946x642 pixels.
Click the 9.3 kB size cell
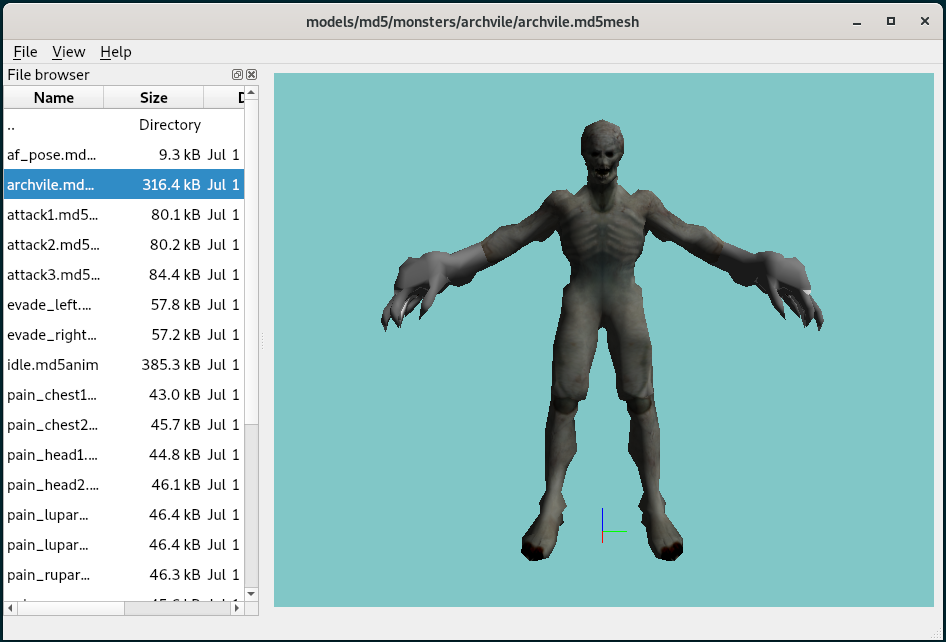(x=180, y=155)
